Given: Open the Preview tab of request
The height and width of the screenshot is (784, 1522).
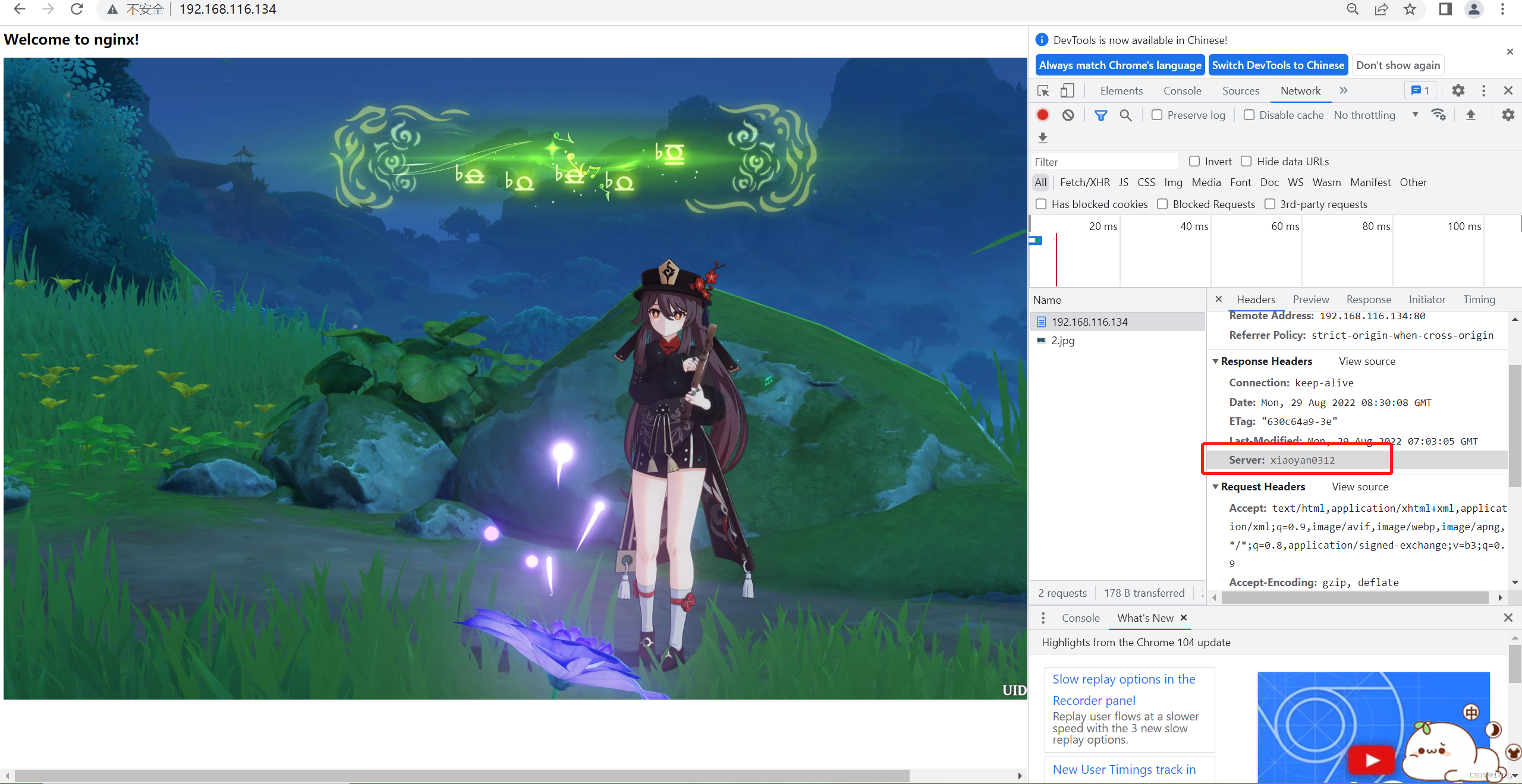Looking at the screenshot, I should click(x=1311, y=299).
